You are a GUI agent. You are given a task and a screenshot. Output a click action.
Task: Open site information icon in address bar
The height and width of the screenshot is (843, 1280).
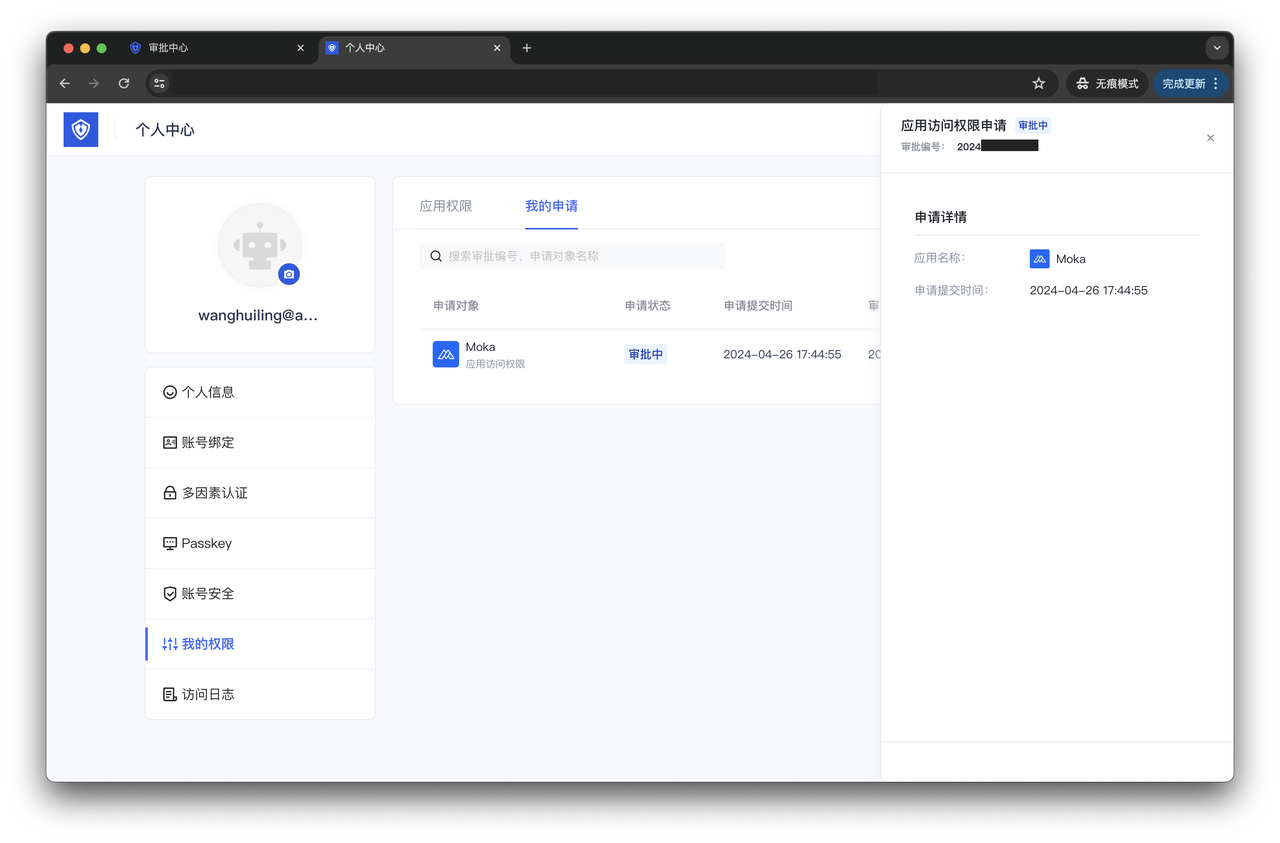point(160,84)
